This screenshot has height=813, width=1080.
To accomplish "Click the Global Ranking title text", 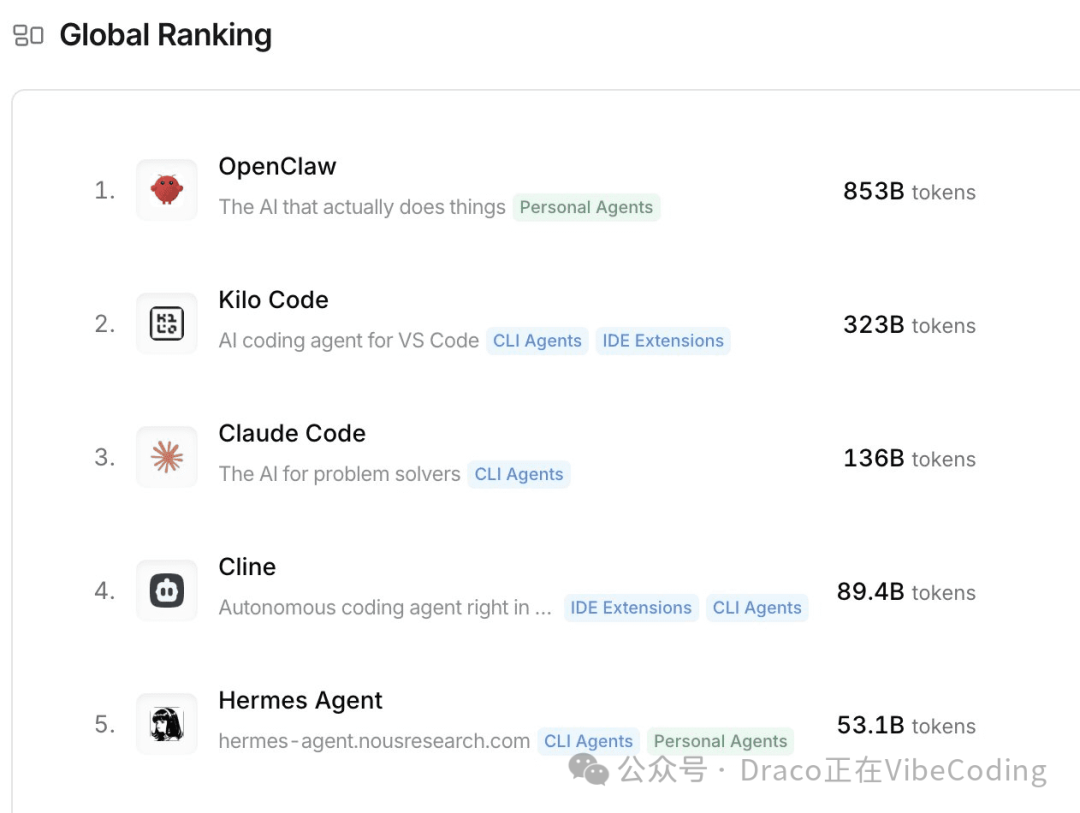I will 166,35.
